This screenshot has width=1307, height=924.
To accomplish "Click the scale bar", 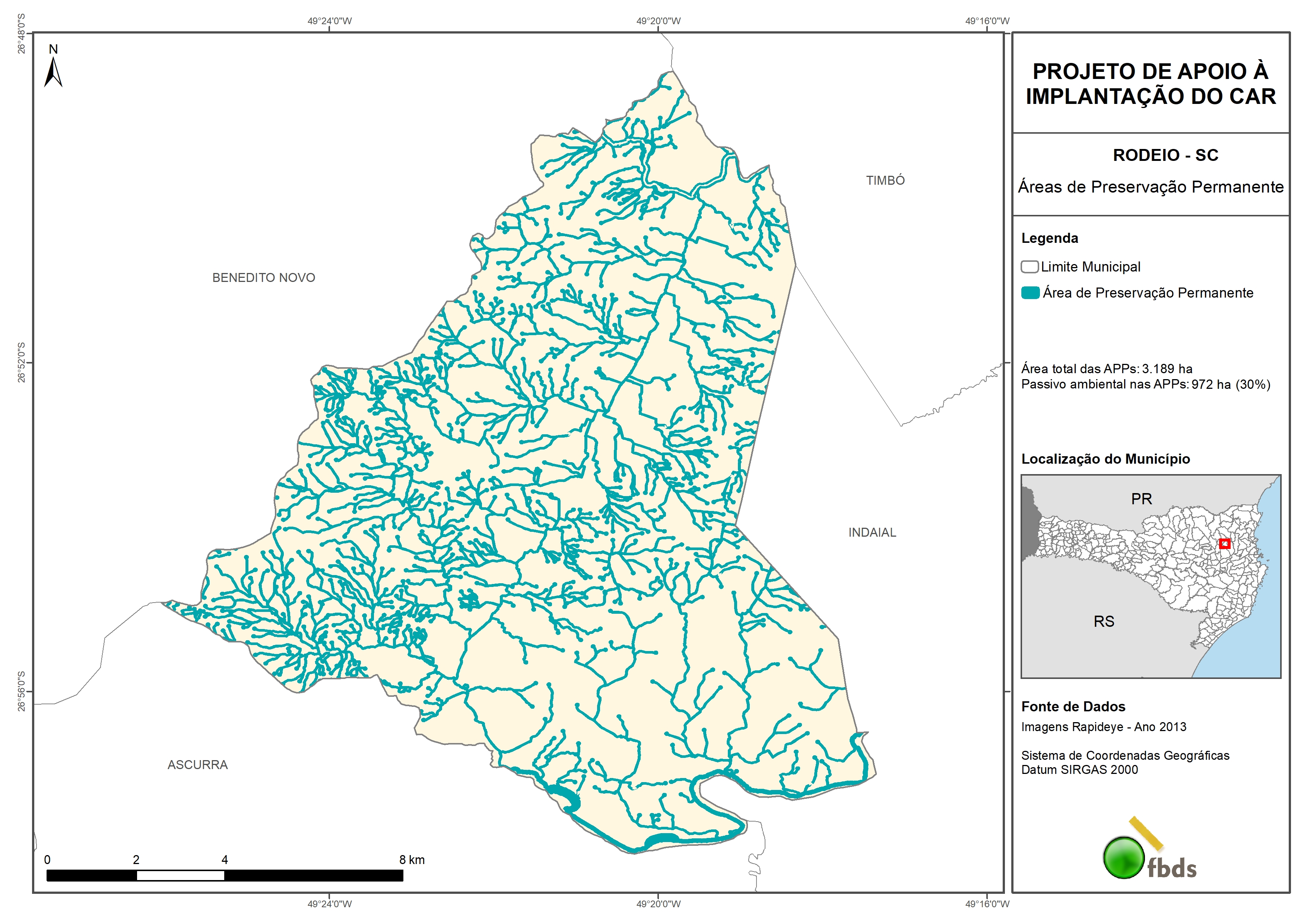I will (x=225, y=875).
